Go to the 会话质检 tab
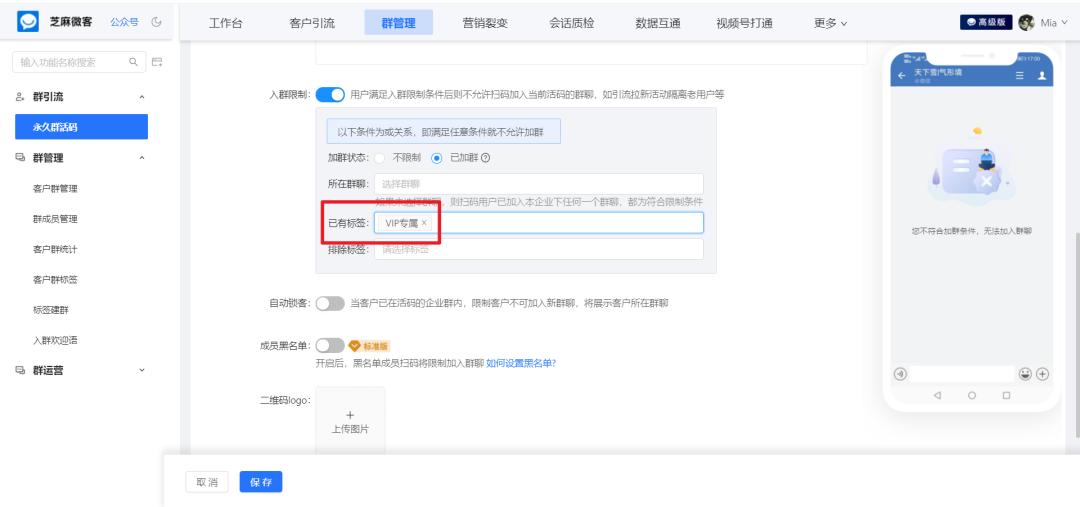Screen dimensions: 1080x507 click(572, 23)
